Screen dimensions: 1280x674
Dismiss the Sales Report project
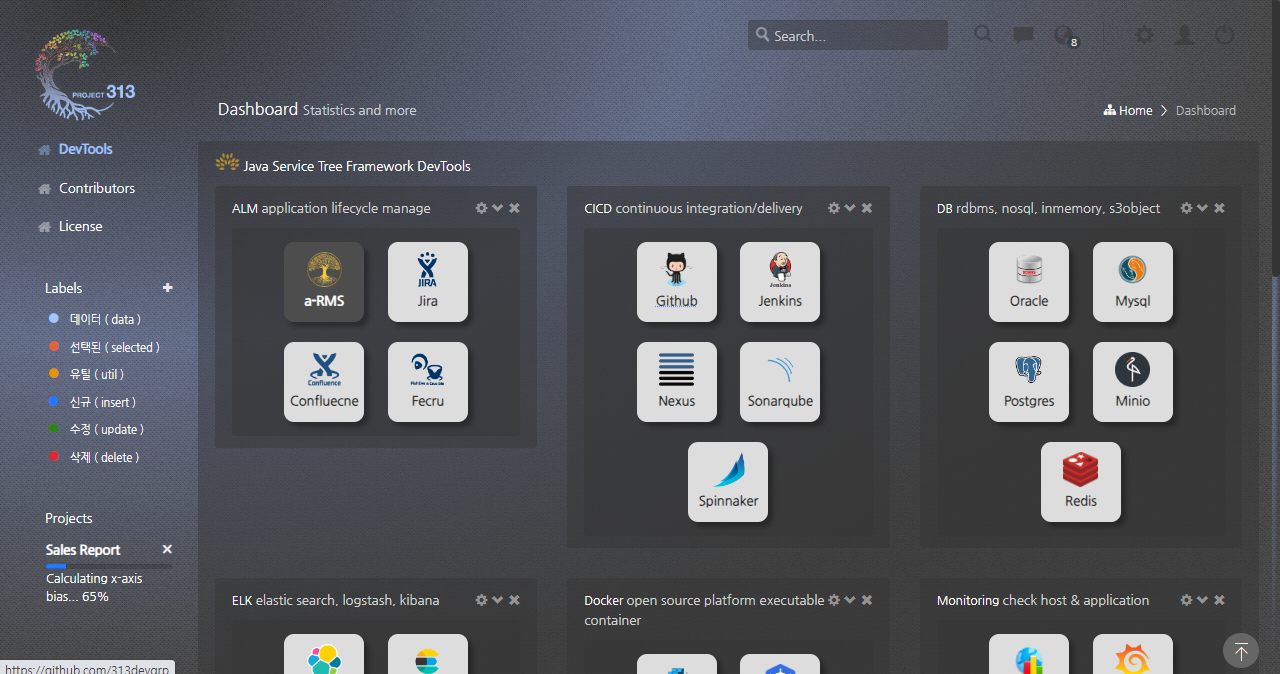click(167, 549)
